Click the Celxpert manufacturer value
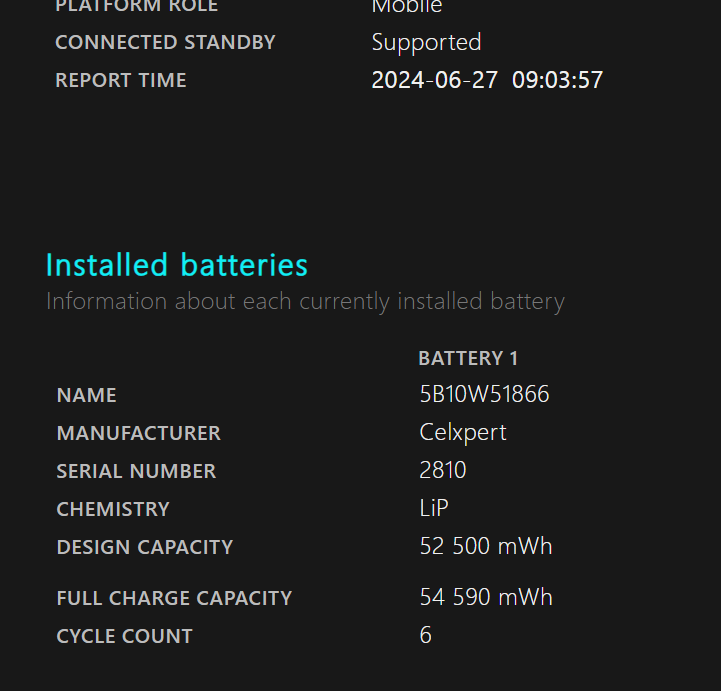The height and width of the screenshot is (691, 721). pyautogui.click(x=463, y=433)
